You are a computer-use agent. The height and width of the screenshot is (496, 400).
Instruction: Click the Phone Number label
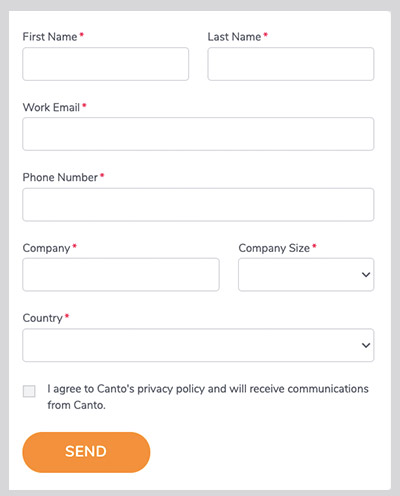pos(60,177)
